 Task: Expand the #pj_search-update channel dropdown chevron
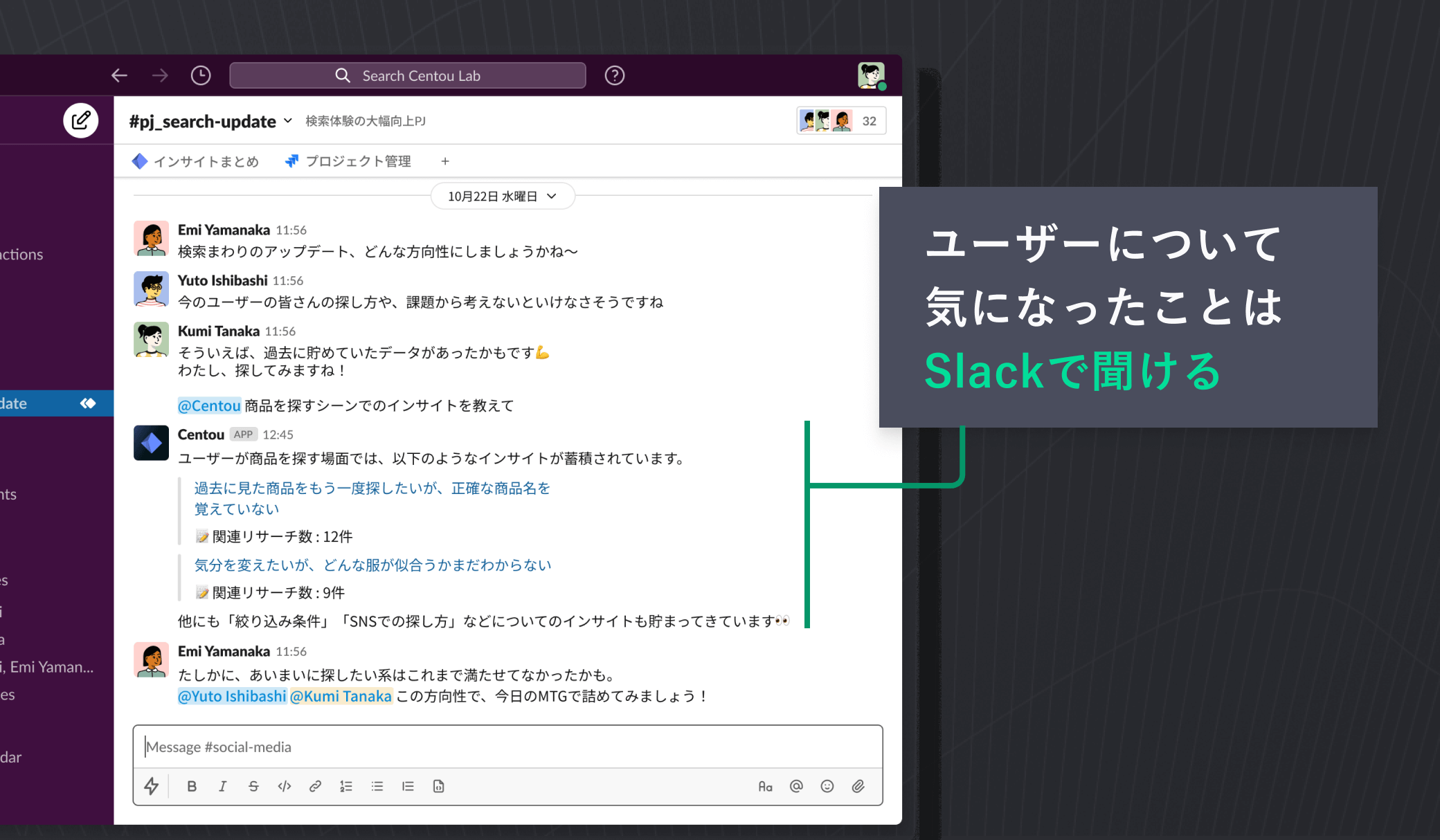point(288,121)
